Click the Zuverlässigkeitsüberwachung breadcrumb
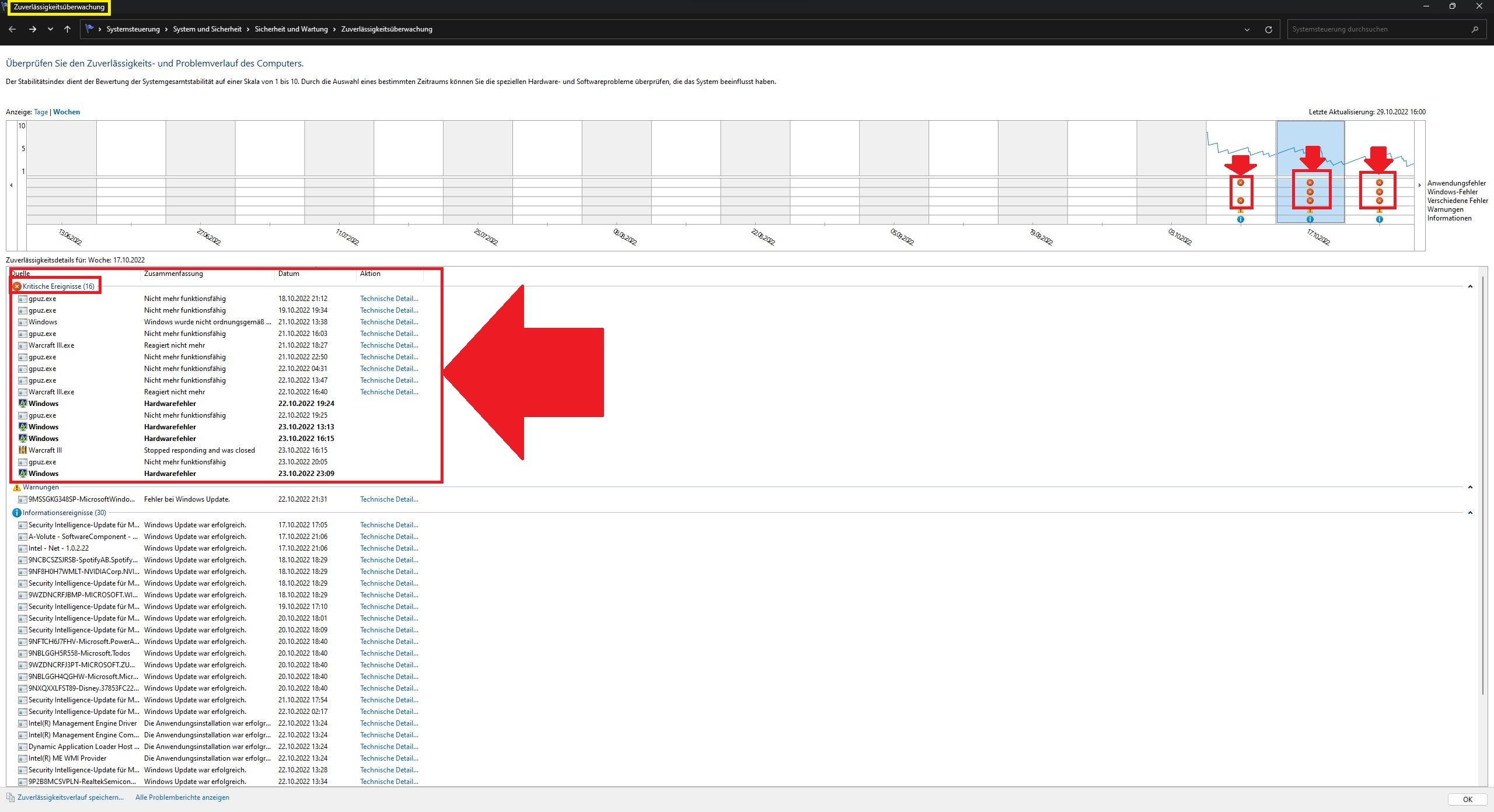Image resolution: width=1494 pixels, height=812 pixels. 387,29
